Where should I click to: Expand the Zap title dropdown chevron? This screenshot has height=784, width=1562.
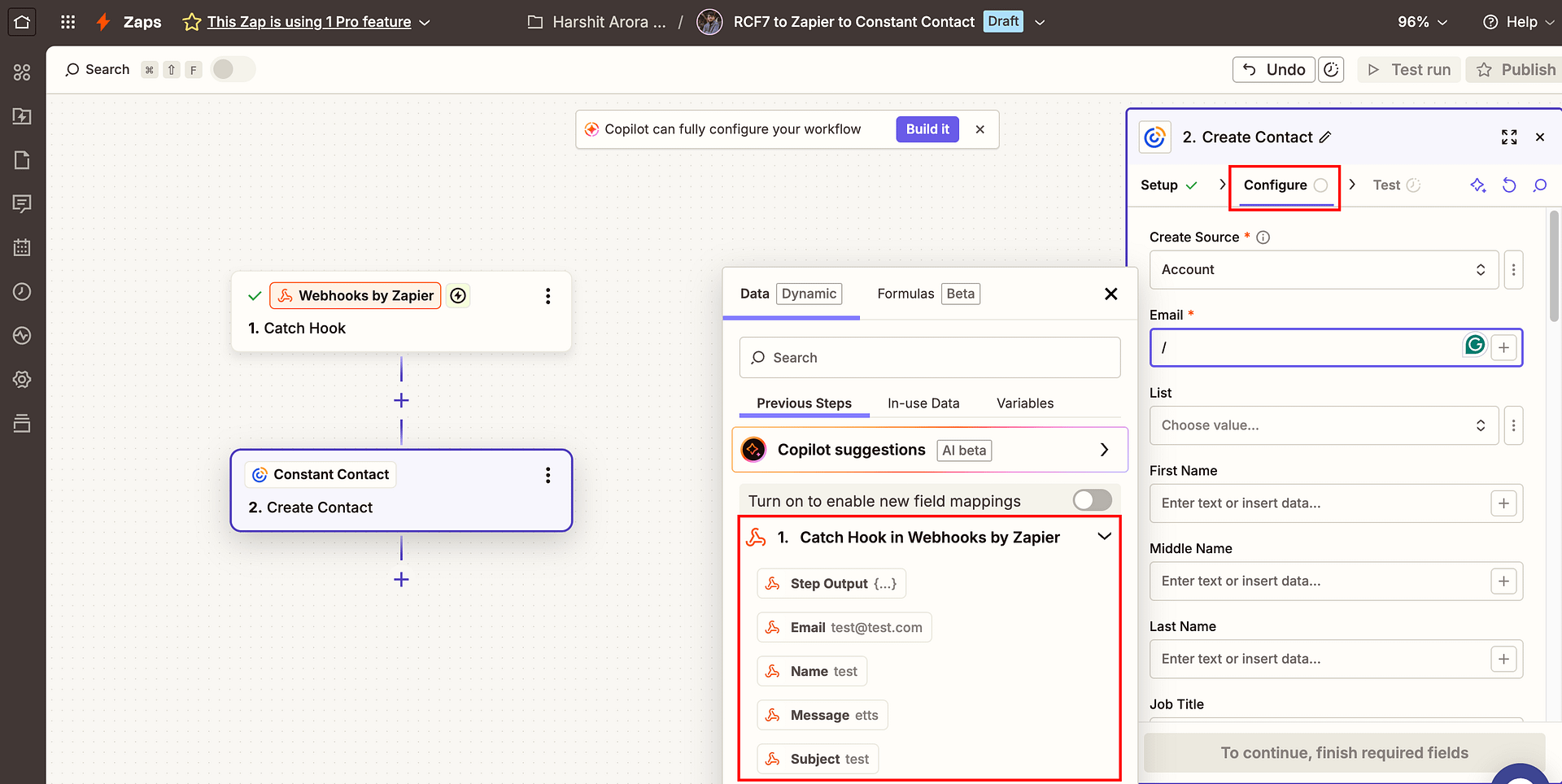(1040, 22)
